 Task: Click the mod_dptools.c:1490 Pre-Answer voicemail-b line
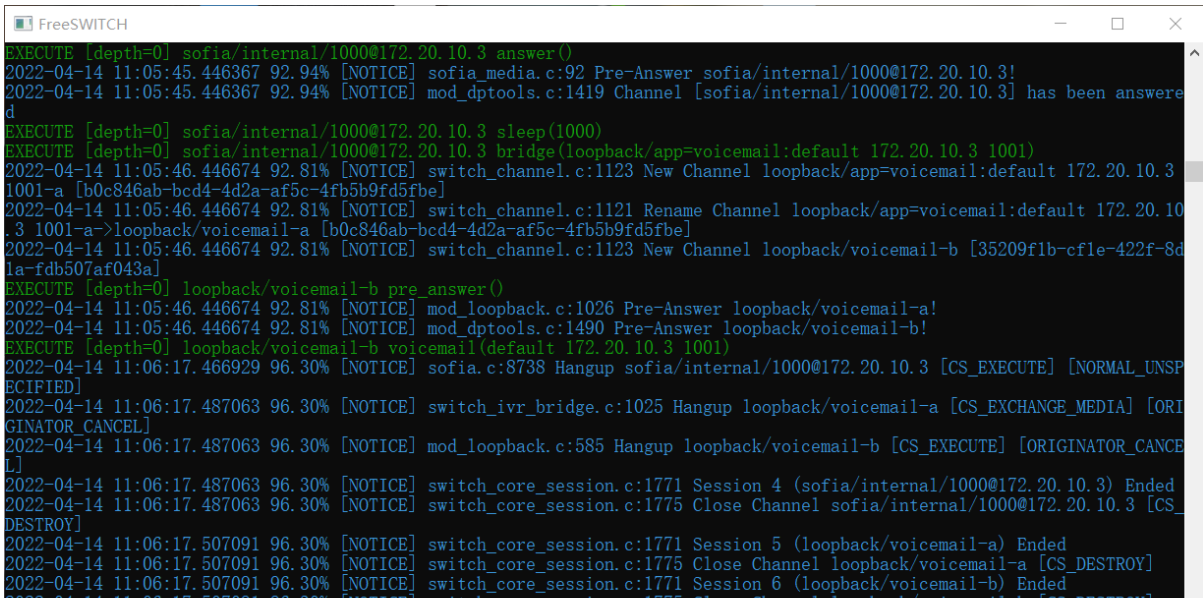(466, 328)
